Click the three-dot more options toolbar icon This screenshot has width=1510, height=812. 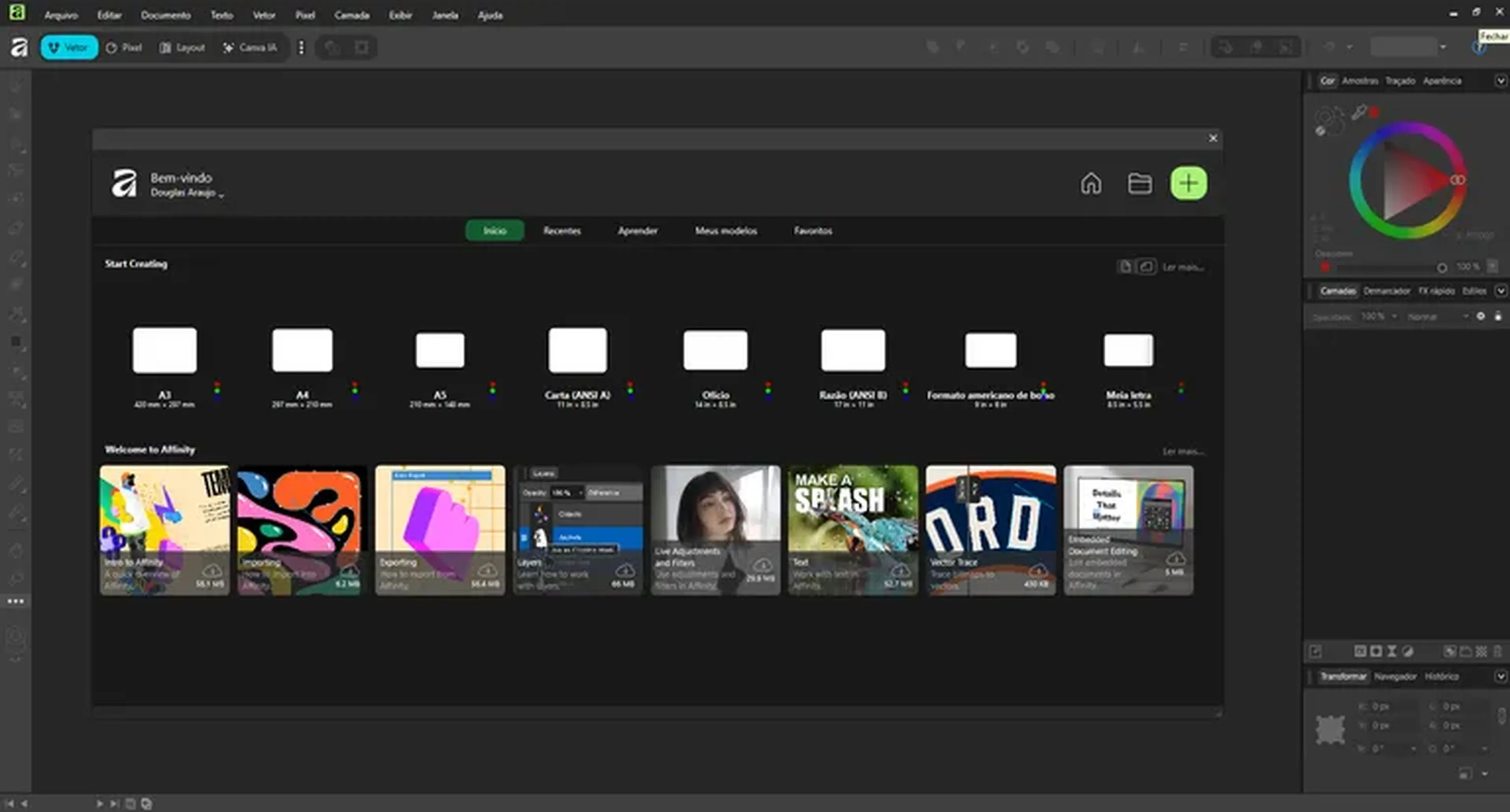pyautogui.click(x=301, y=48)
